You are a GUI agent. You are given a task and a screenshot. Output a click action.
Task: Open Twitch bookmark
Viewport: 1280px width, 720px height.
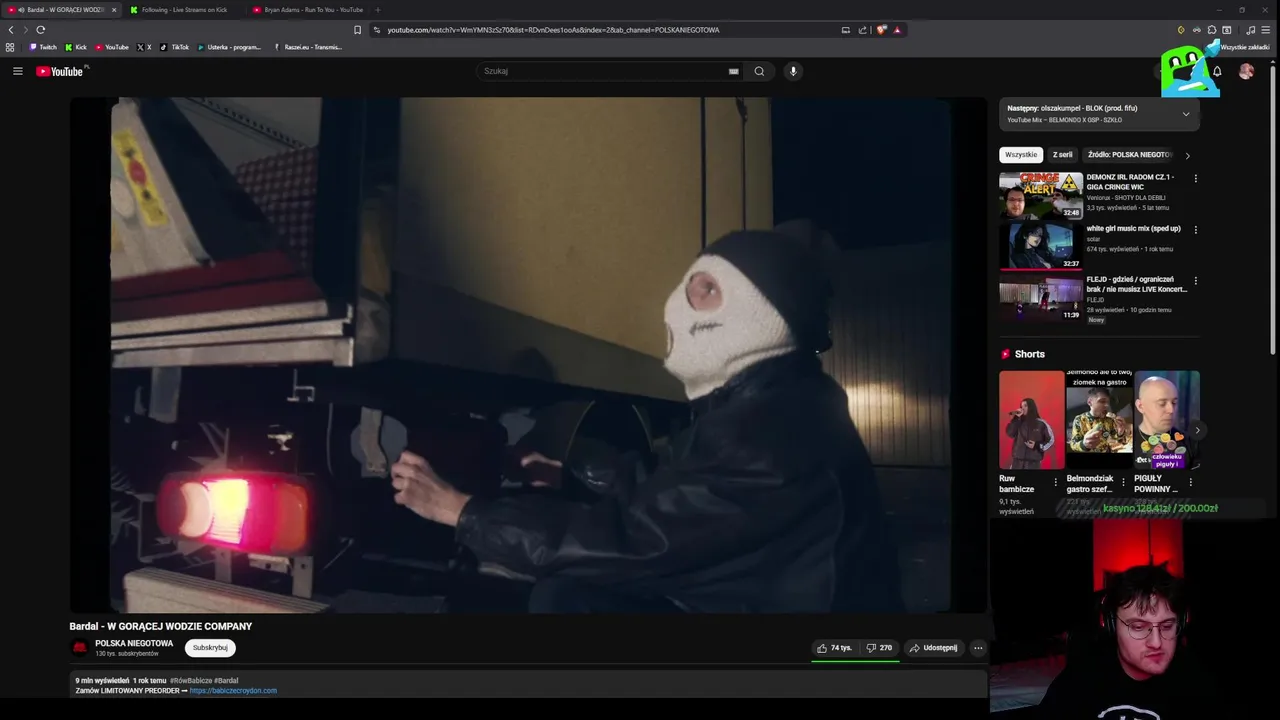pyautogui.click(x=43, y=47)
